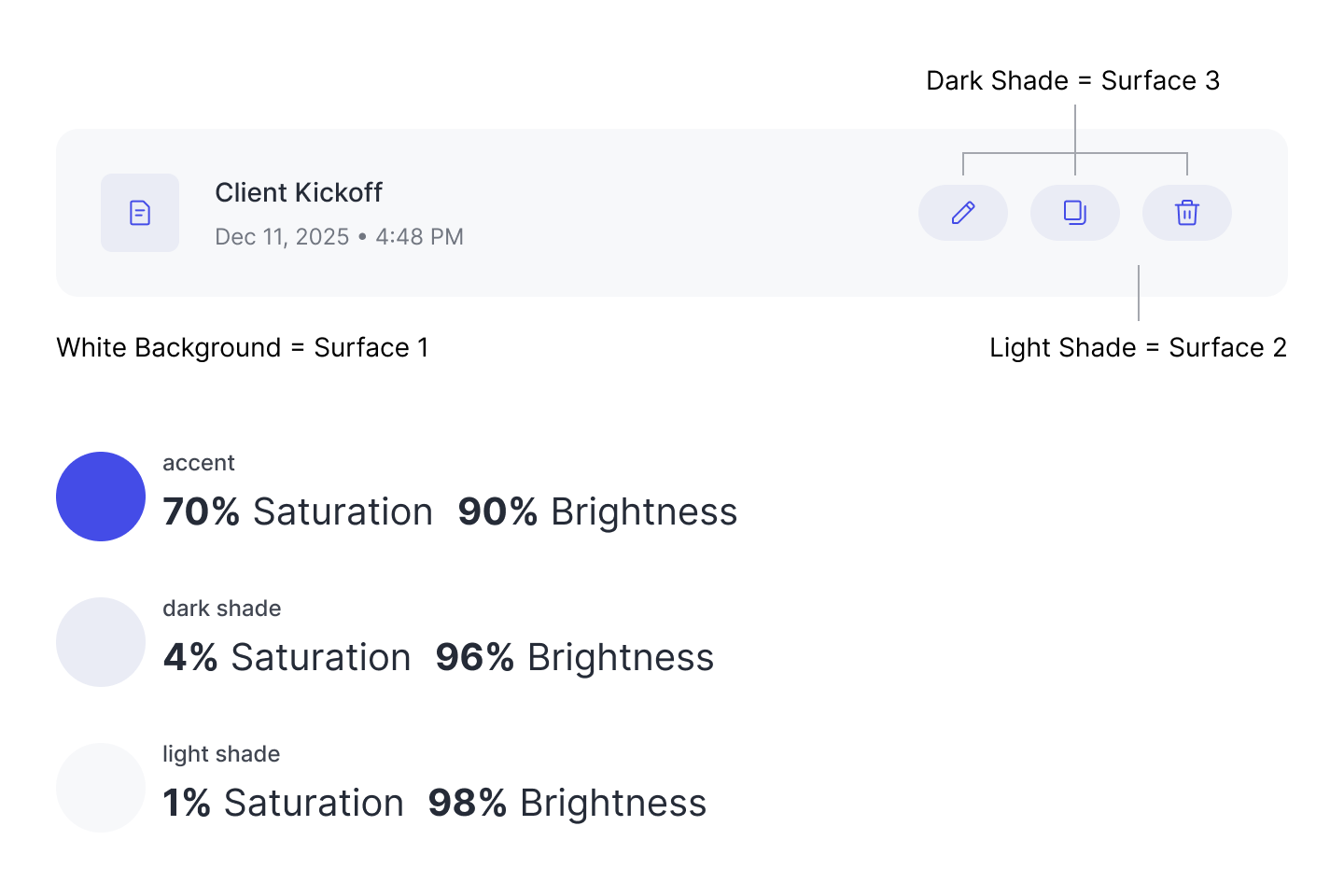This screenshot has height=896, width=1344.
Task: Select the Client Kickoff title
Action: [299, 192]
